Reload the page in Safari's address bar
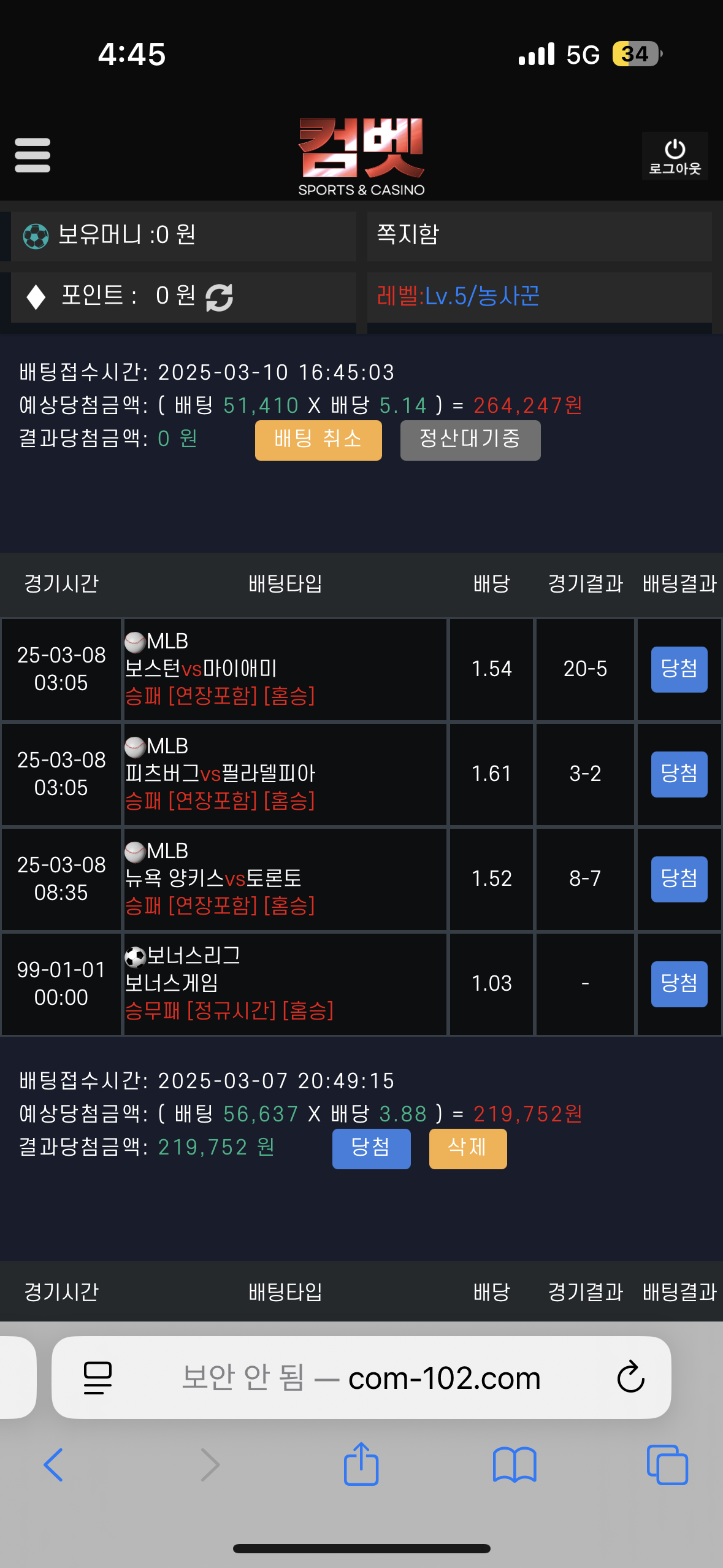Image resolution: width=723 pixels, height=1568 pixels. click(x=630, y=1377)
